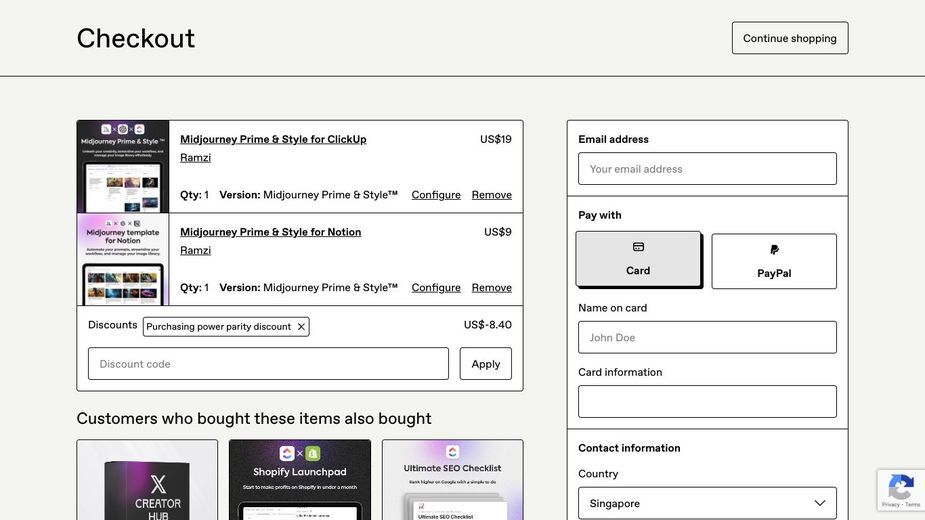Open Midjourney Prime & Style for ClickUp link

point(273,139)
